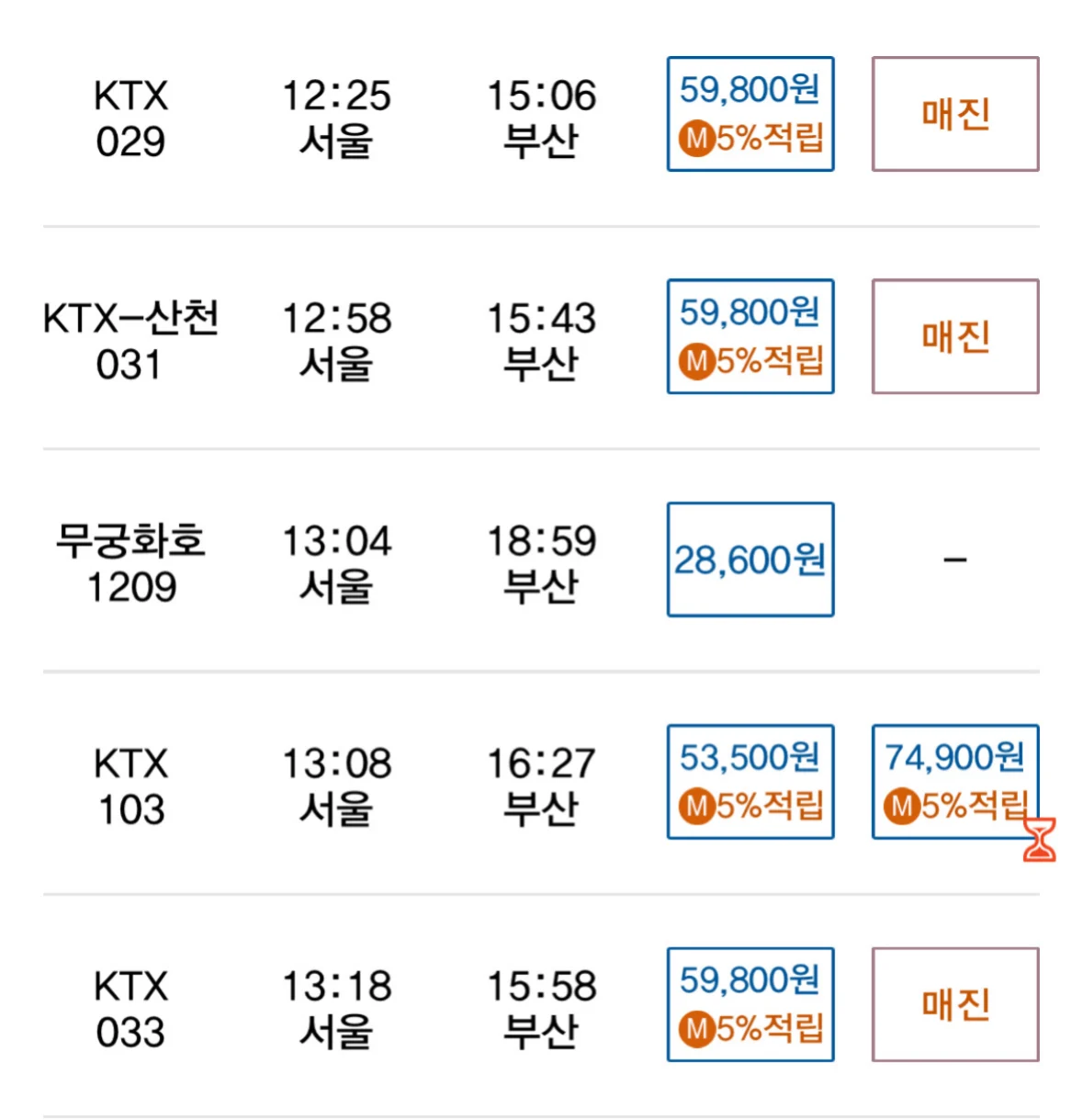Tap the 매진 button for KTX-산천 031

pyautogui.click(x=955, y=336)
